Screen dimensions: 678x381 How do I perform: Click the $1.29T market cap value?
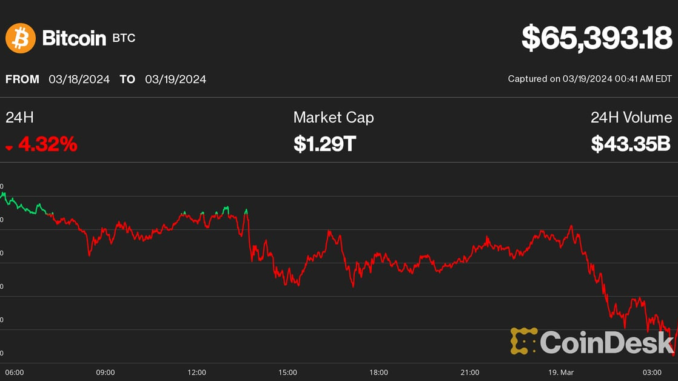tap(324, 144)
